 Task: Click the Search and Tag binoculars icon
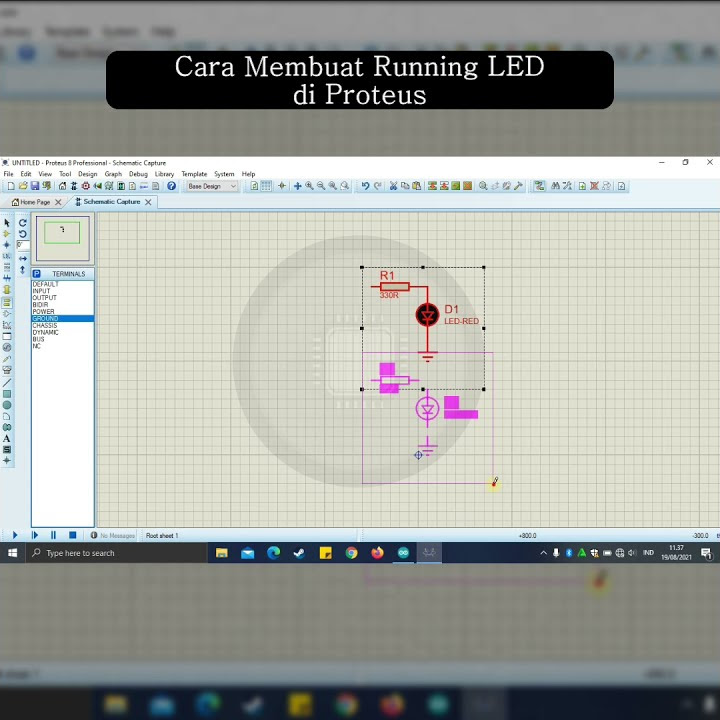(x=555, y=186)
